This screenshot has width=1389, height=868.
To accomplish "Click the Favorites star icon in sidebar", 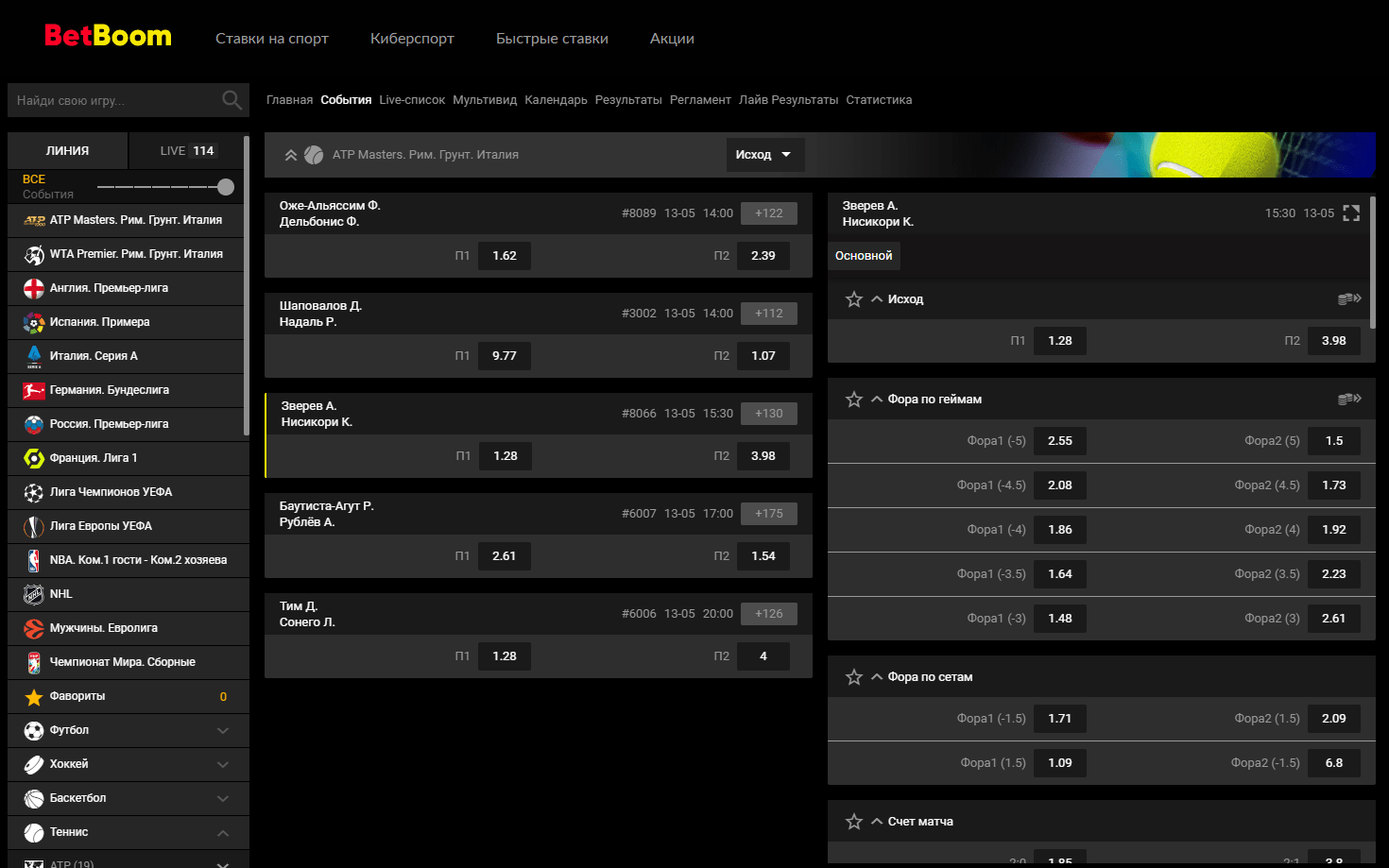I will pyautogui.click(x=34, y=696).
